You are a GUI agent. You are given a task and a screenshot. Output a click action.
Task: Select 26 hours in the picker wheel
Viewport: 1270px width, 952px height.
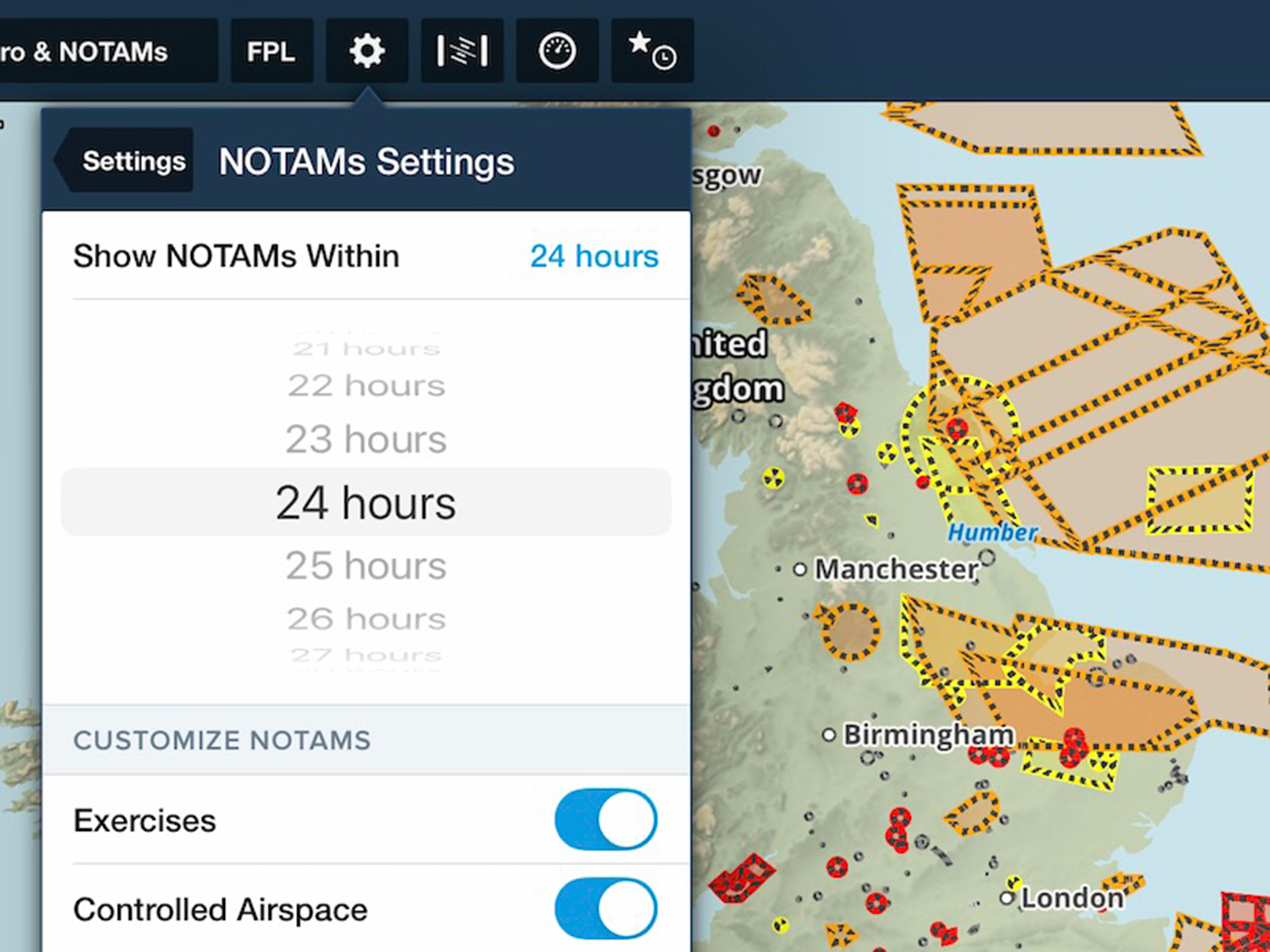point(366,619)
